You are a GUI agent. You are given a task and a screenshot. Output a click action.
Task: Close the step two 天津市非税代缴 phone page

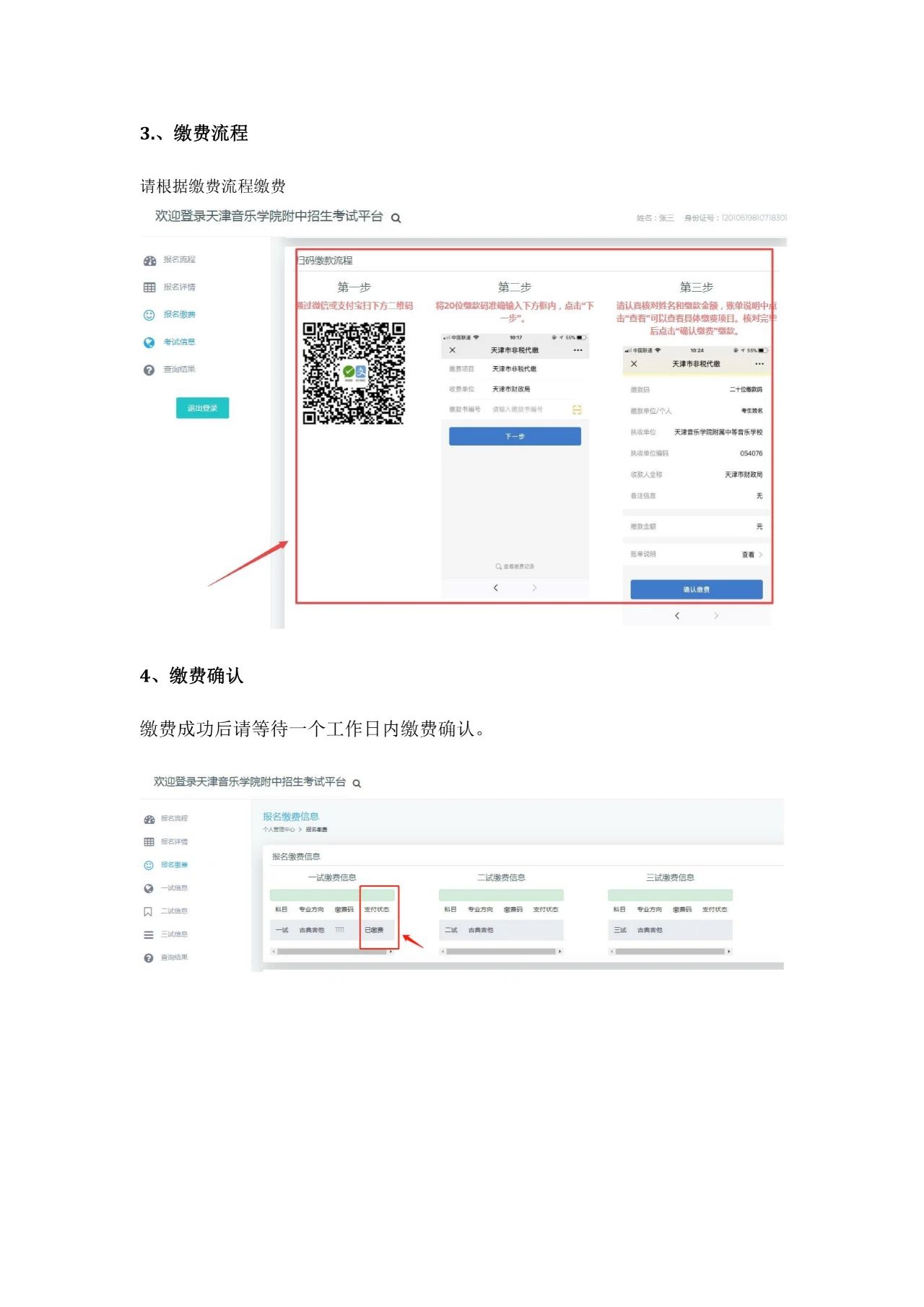[x=453, y=350]
